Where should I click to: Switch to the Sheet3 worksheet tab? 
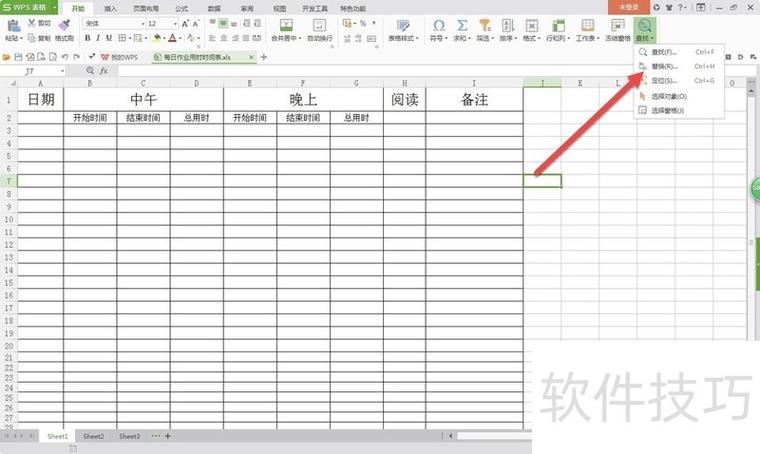coord(129,436)
